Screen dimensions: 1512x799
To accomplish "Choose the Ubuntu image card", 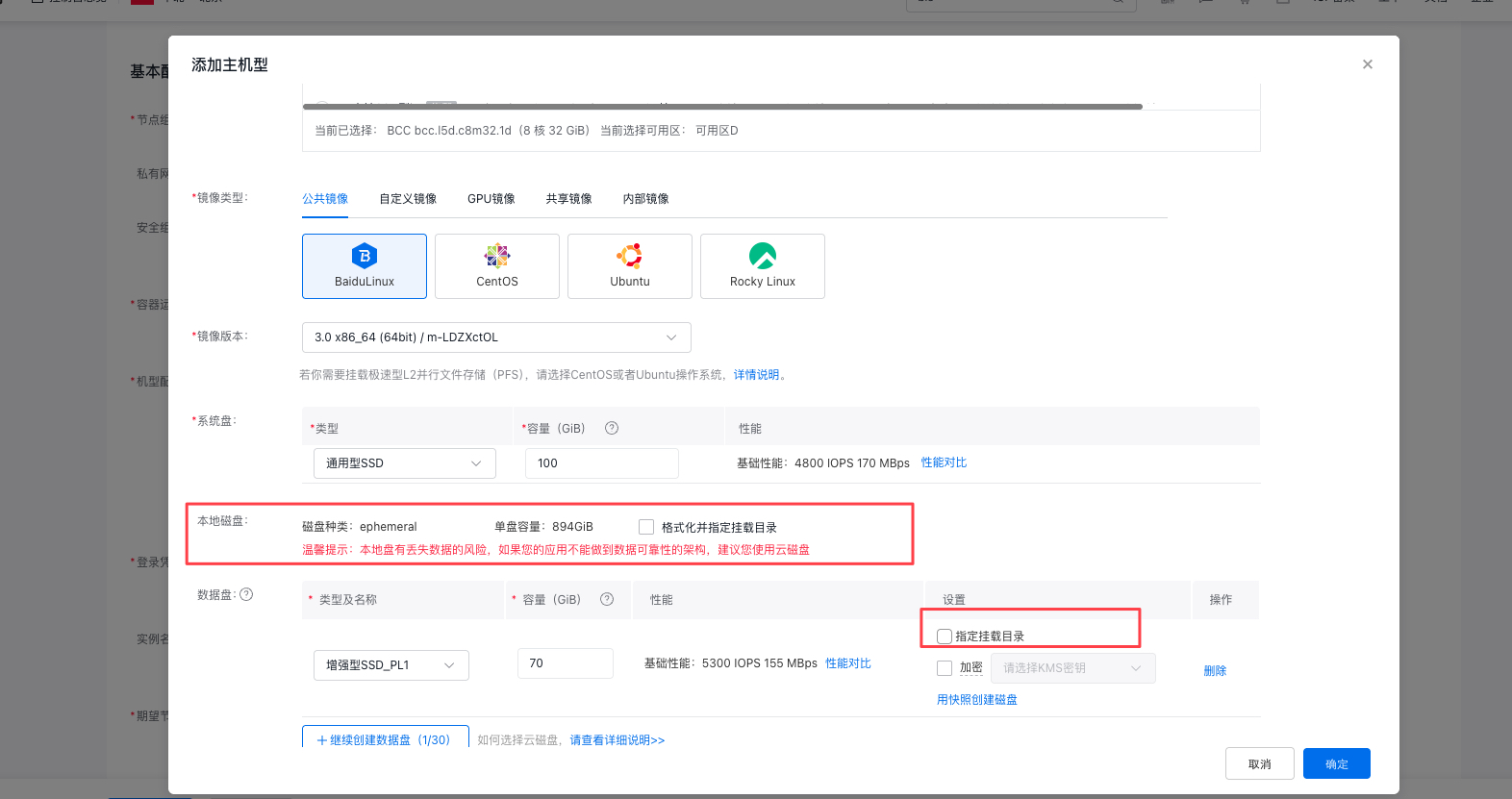I will [x=630, y=266].
